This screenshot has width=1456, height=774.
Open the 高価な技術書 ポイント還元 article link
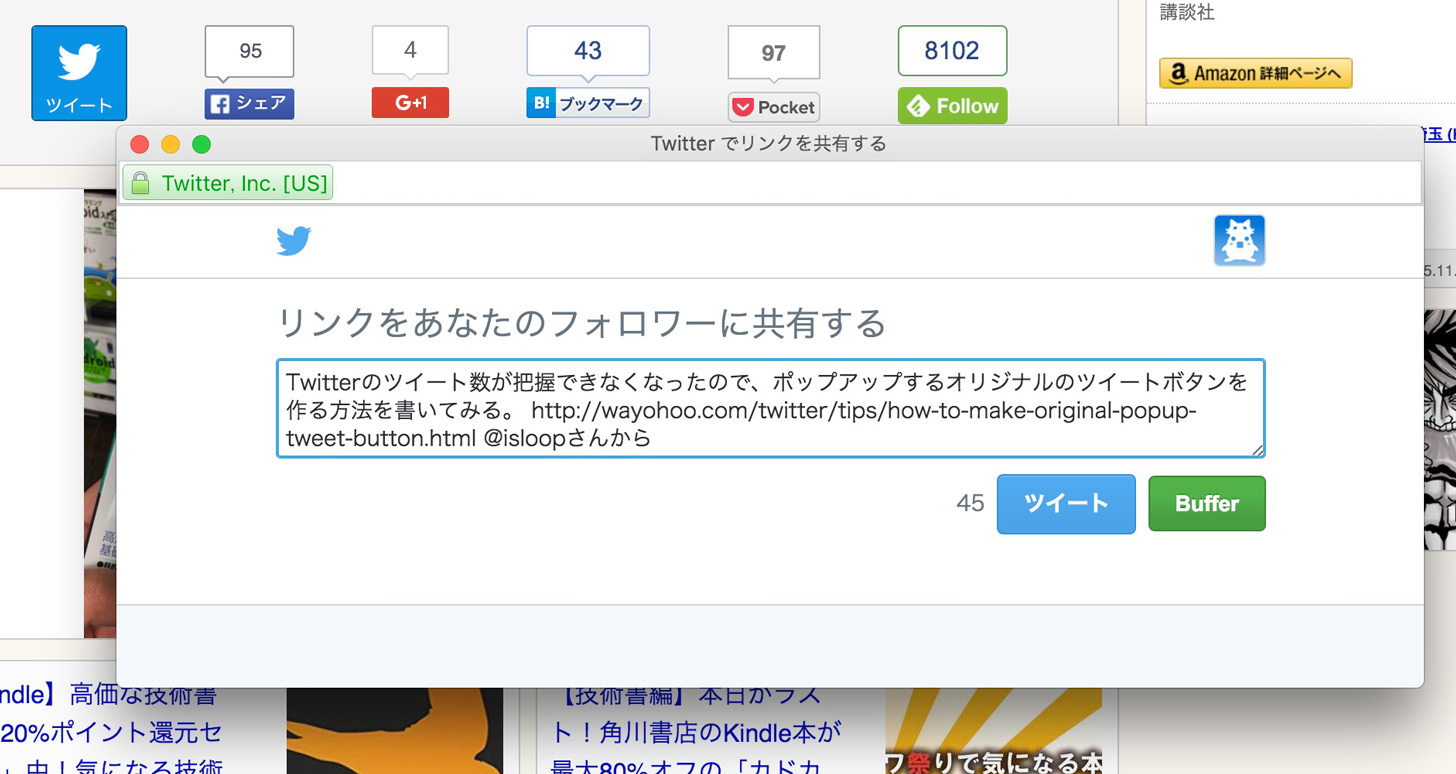point(111,732)
